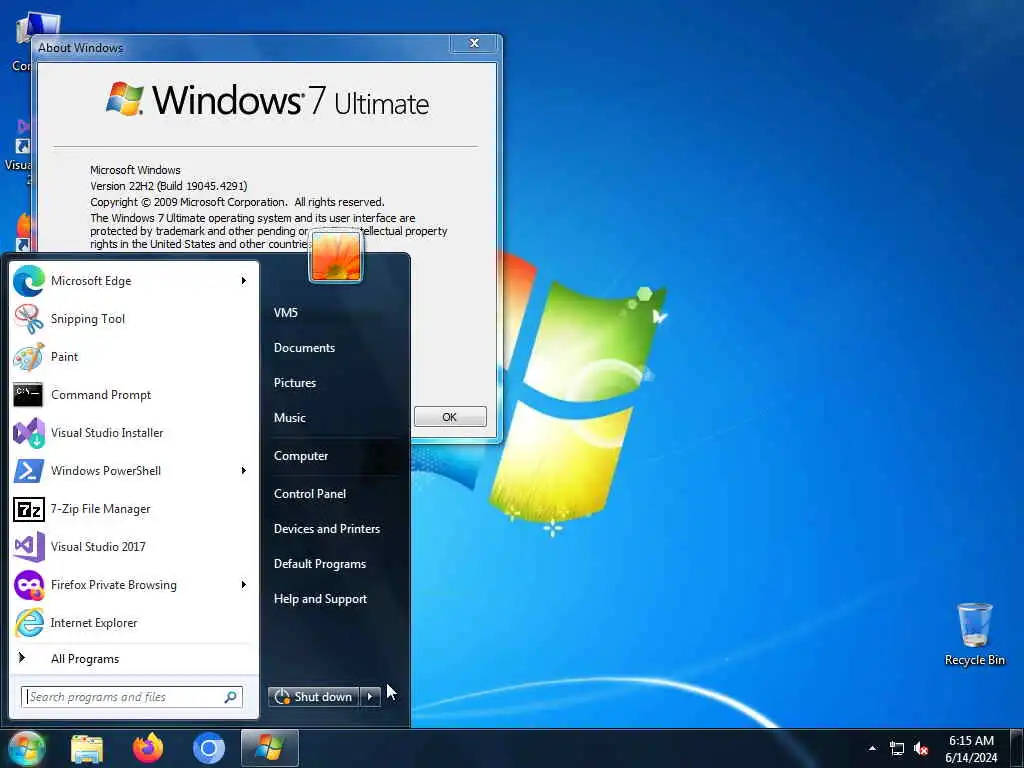Open Control Panel
Image resolution: width=1024 pixels, height=768 pixels.
click(310, 494)
